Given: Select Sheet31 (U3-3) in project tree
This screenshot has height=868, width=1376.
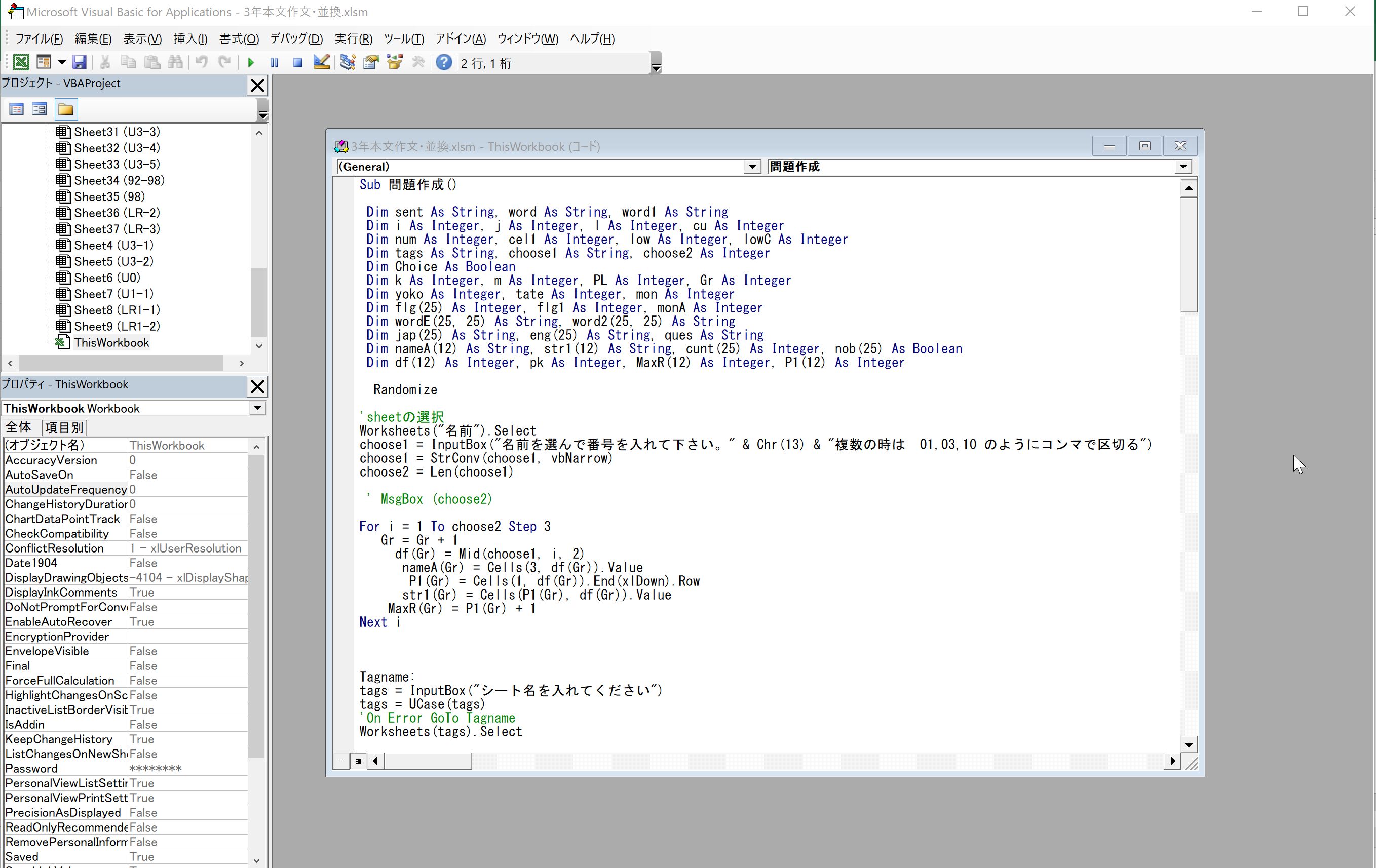Looking at the screenshot, I should [117, 132].
